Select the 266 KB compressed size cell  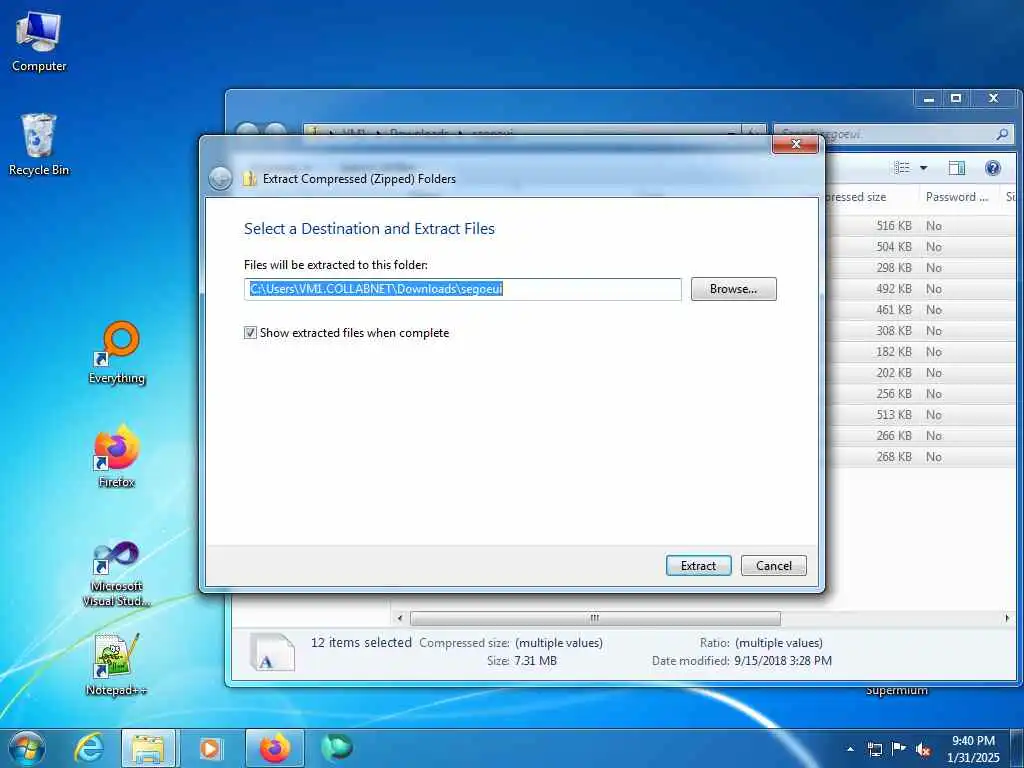point(893,436)
